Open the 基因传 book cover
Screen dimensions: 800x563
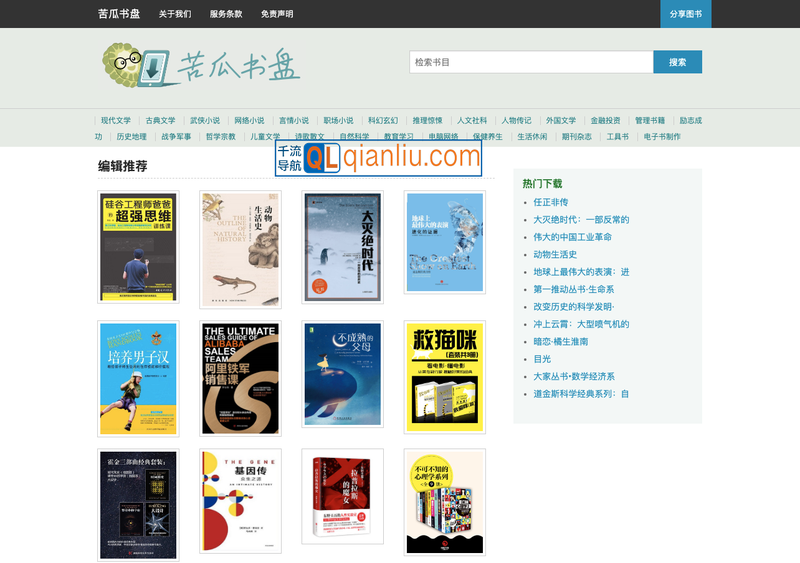pyautogui.click(x=240, y=500)
